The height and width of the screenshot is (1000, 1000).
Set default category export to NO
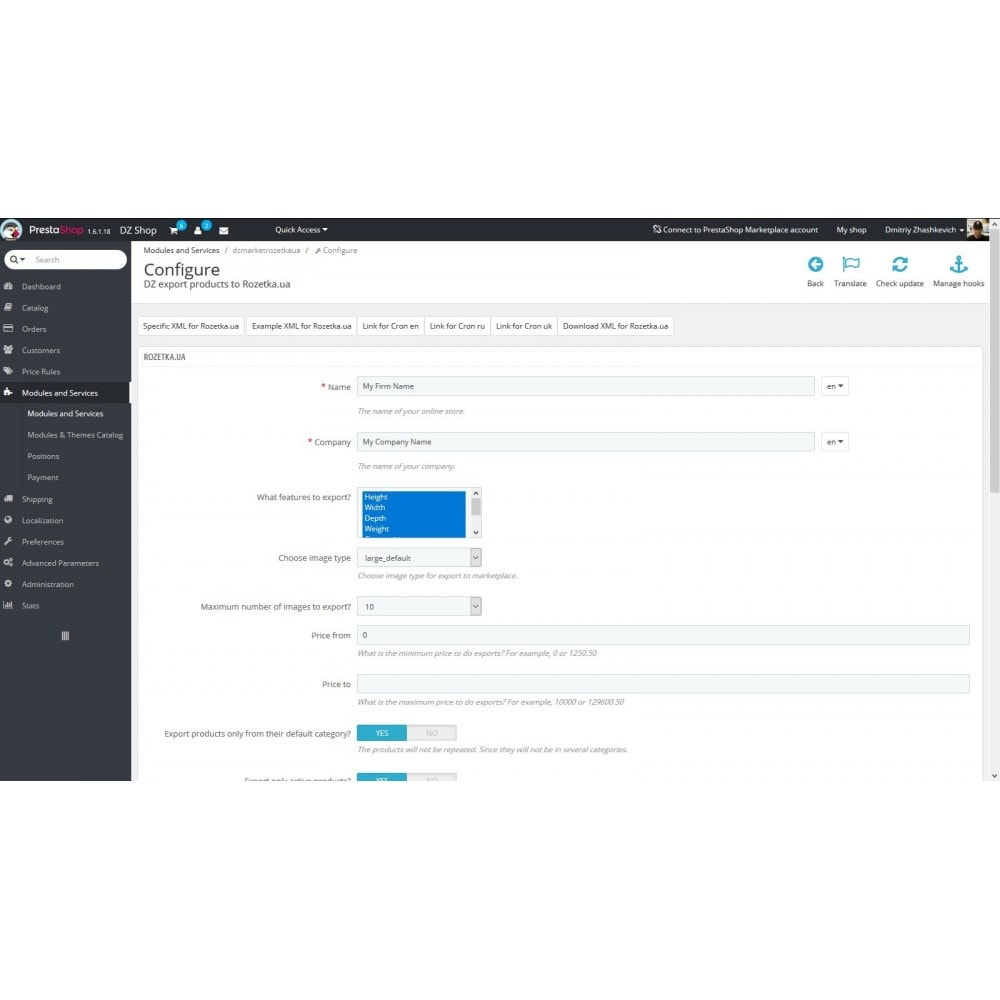point(432,733)
